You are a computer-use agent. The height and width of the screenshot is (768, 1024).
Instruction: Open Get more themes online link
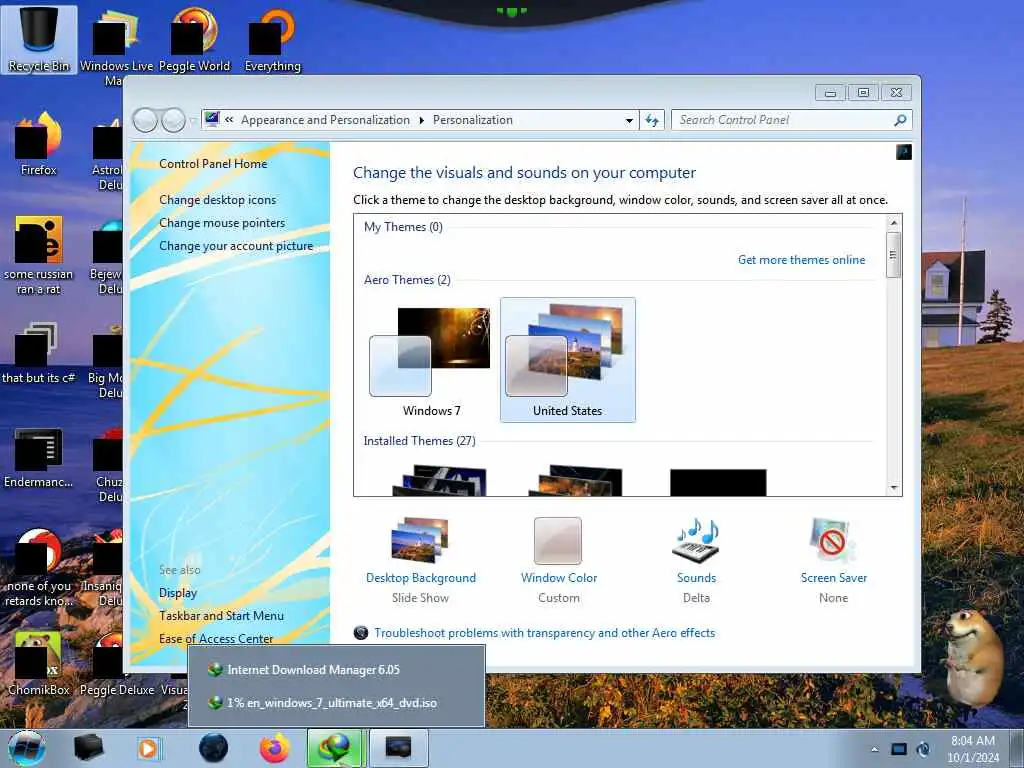click(801, 260)
